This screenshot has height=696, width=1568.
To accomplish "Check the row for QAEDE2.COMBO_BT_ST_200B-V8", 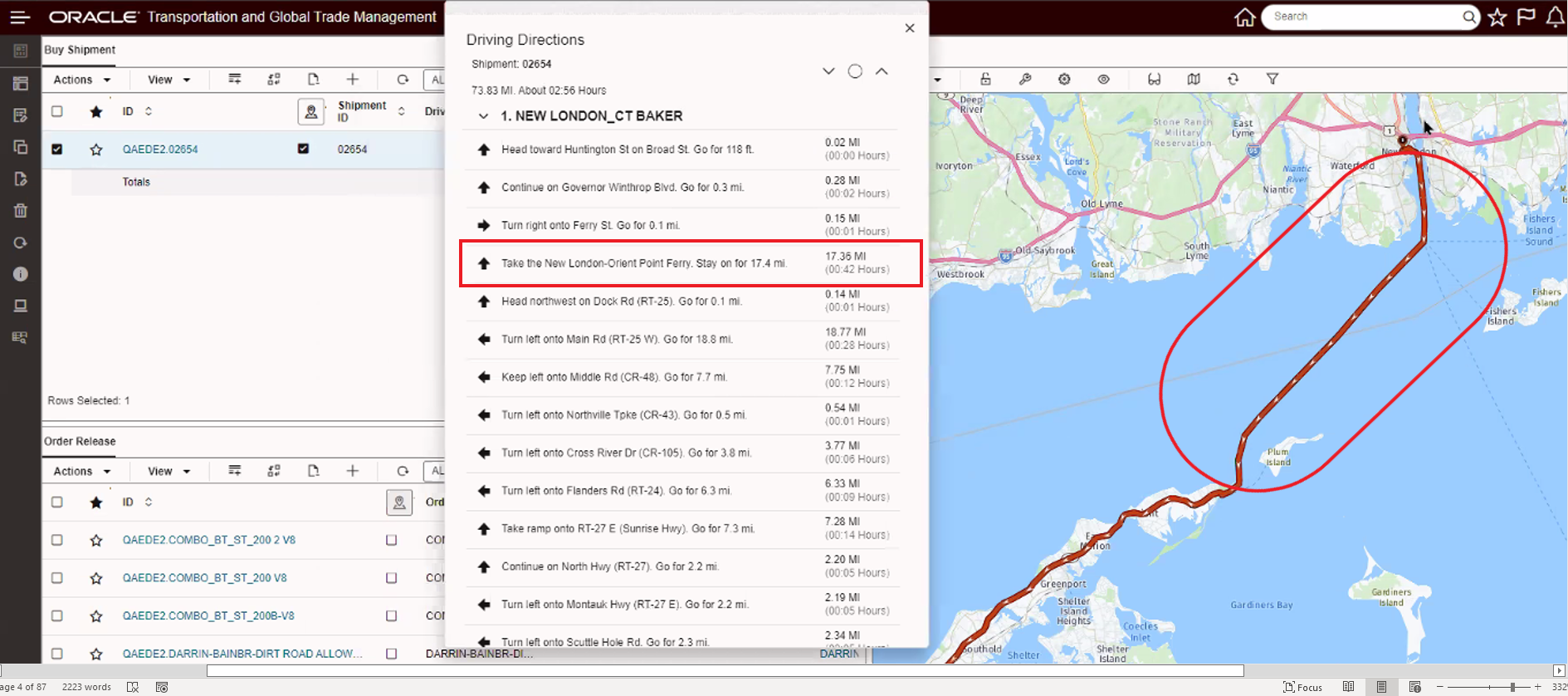I will point(56,616).
